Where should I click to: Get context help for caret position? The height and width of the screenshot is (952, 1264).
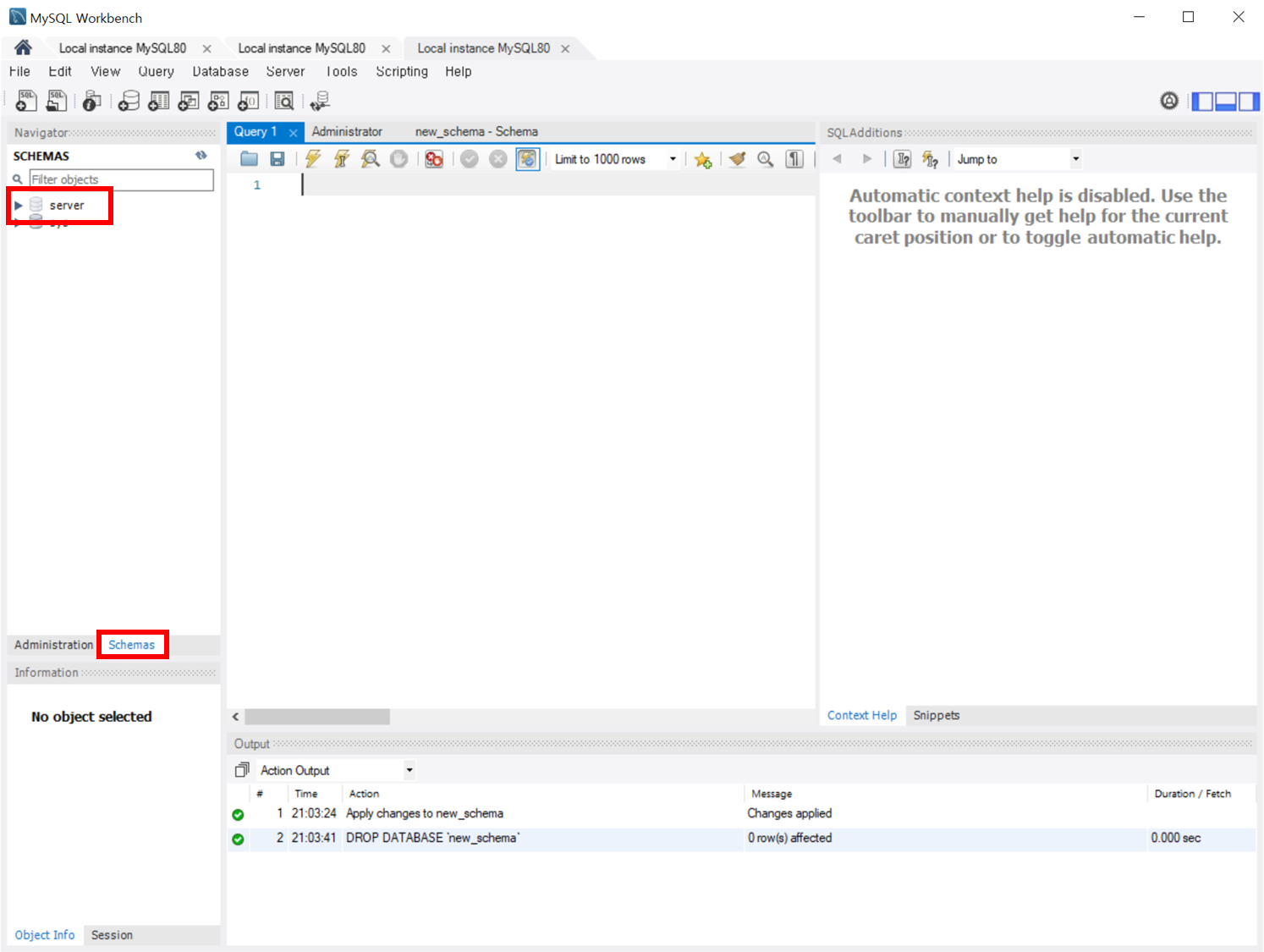pos(903,159)
